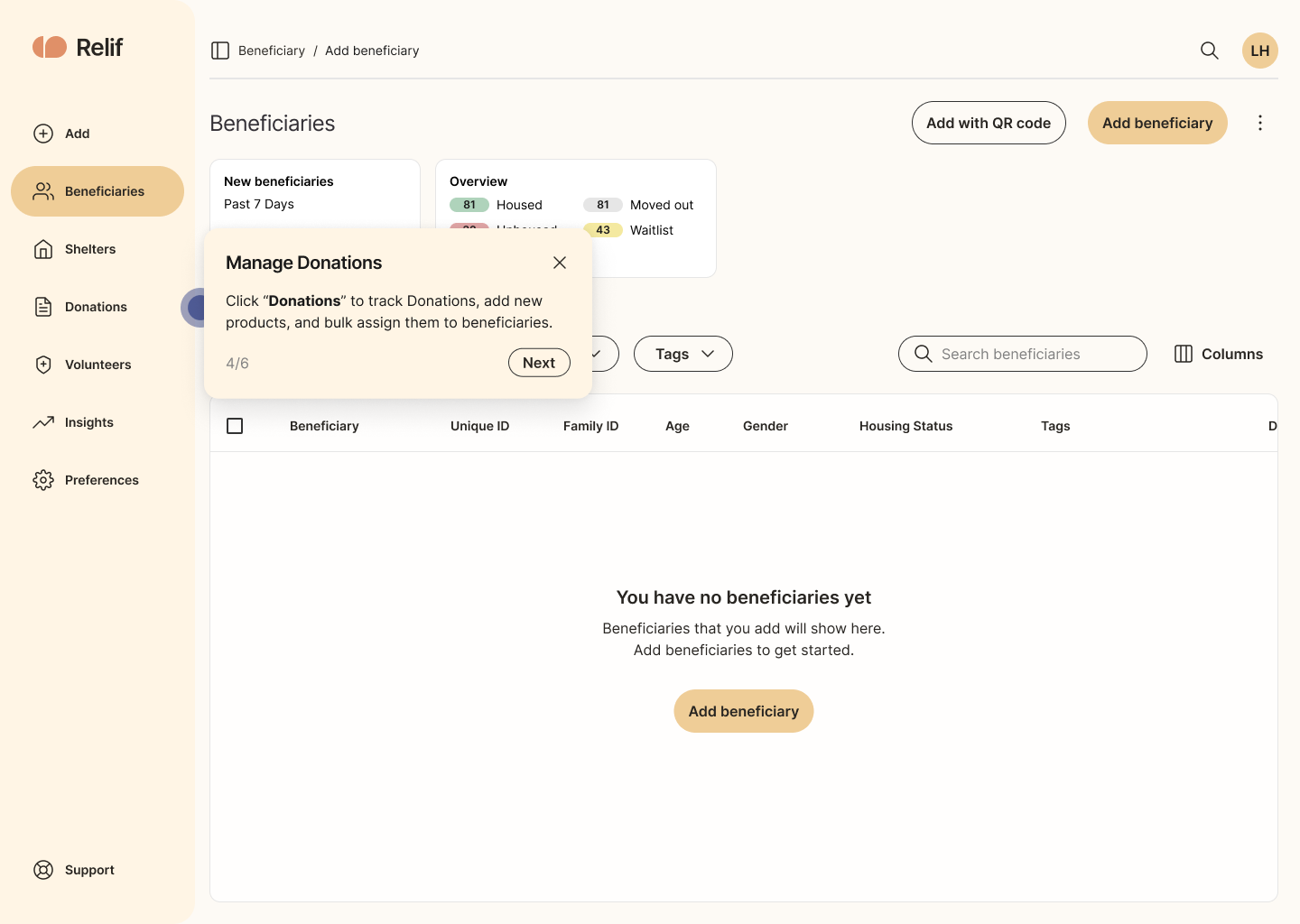
Task: Click the Housing Status column header
Action: pyautogui.click(x=906, y=426)
